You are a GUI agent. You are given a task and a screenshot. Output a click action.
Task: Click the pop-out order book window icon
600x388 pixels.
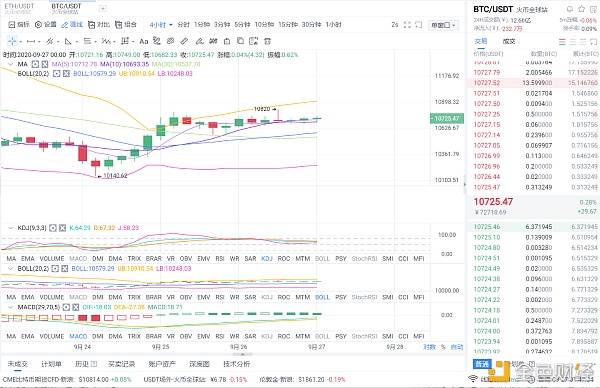(x=593, y=41)
